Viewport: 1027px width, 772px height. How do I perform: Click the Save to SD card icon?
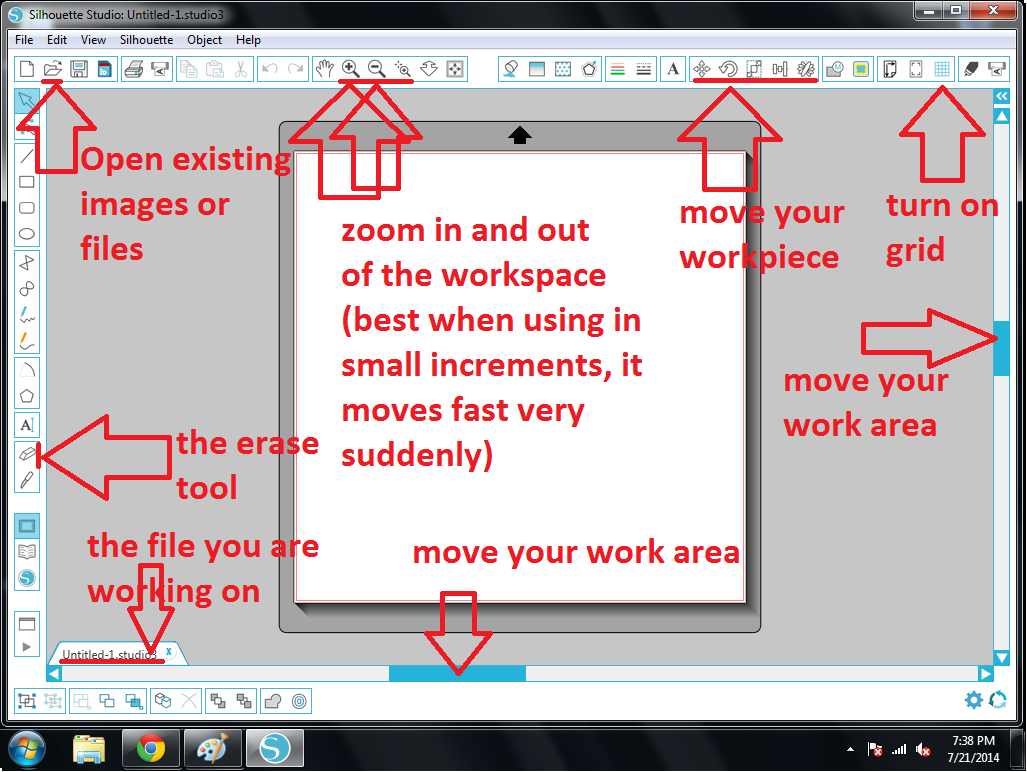[x=105, y=69]
